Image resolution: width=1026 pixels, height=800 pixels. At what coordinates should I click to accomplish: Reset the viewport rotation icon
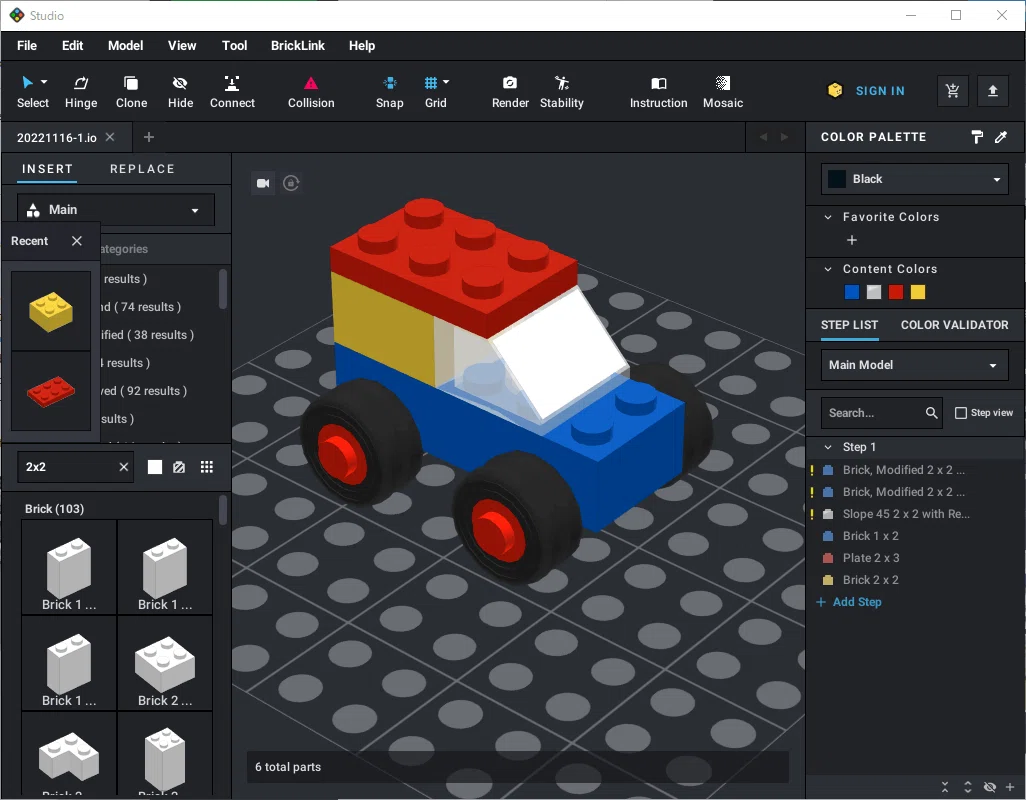pos(291,183)
